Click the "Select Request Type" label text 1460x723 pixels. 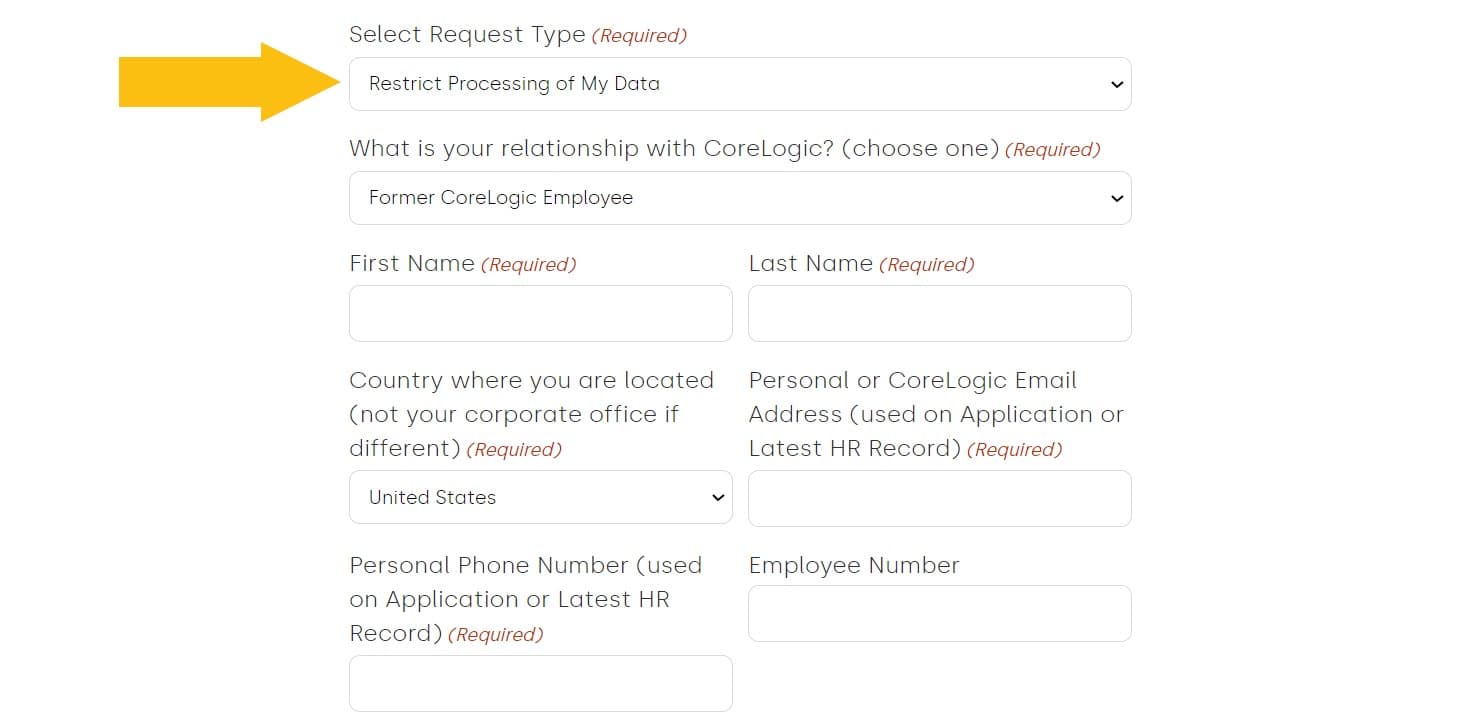pos(467,34)
